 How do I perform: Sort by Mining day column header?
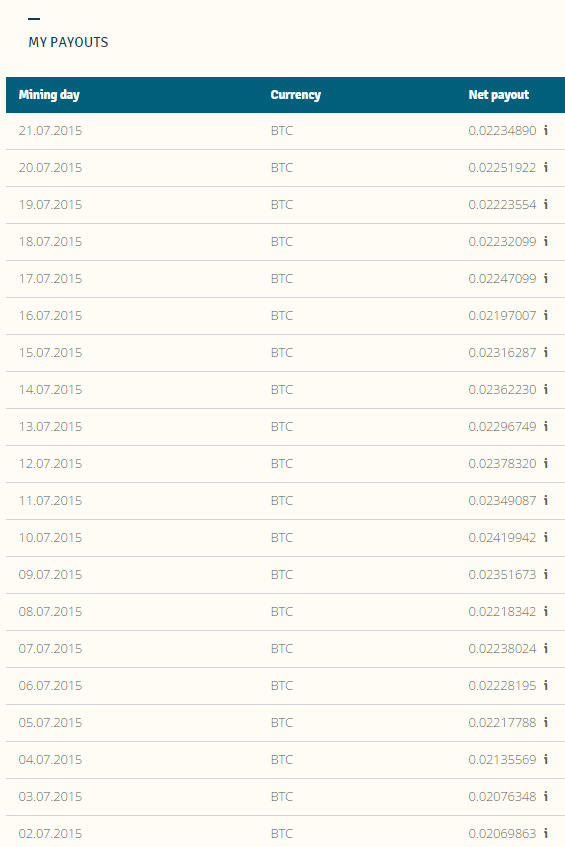49,95
